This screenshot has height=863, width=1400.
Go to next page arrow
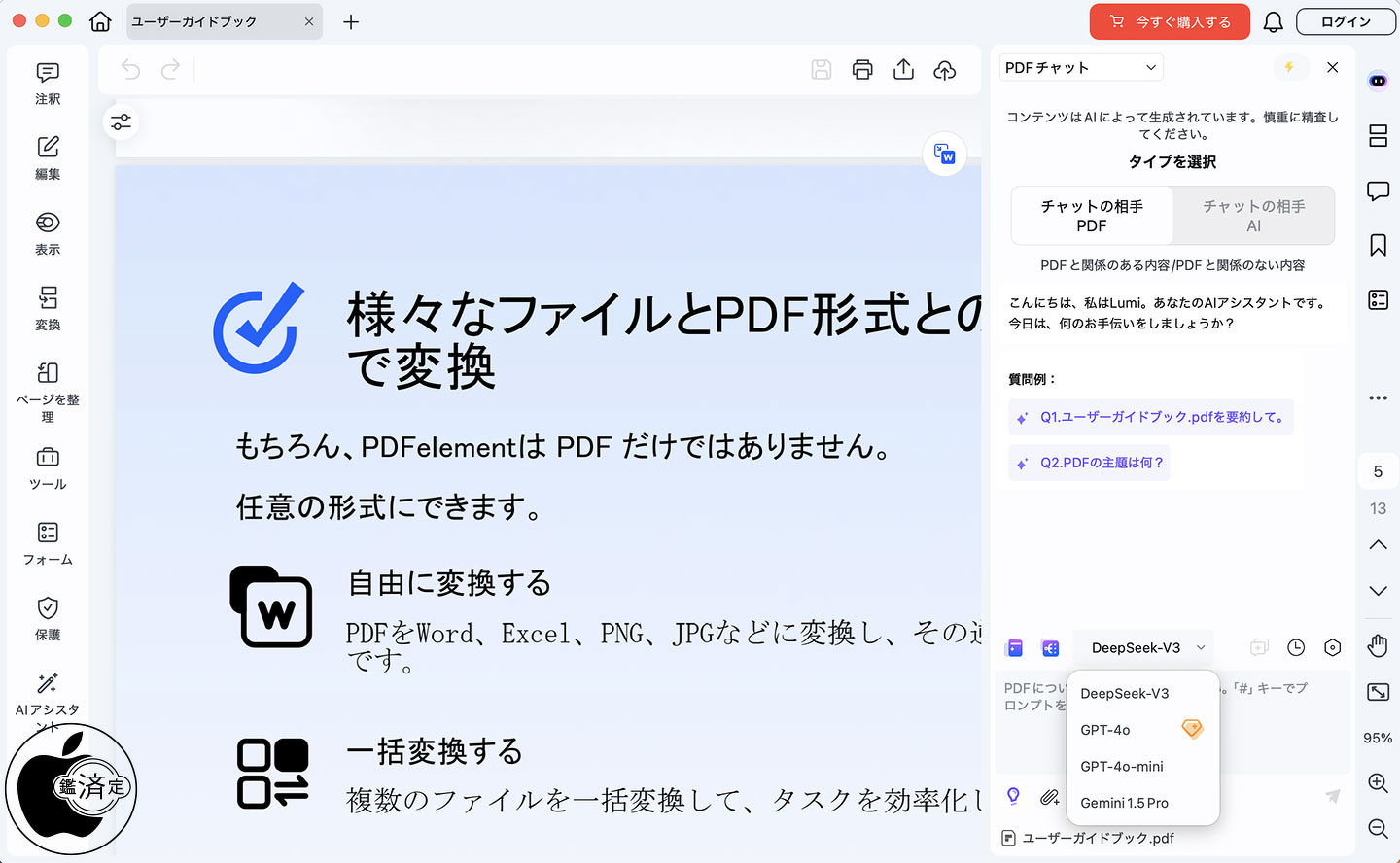coord(1378,591)
